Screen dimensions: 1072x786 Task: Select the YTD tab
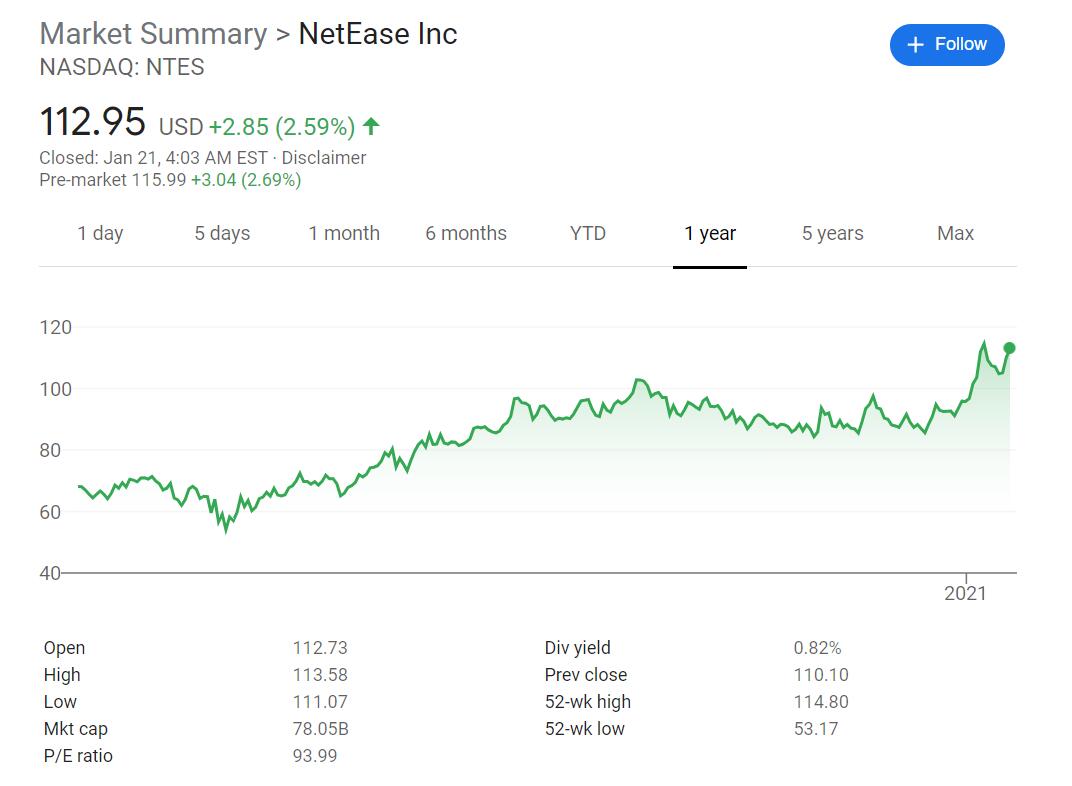588,234
